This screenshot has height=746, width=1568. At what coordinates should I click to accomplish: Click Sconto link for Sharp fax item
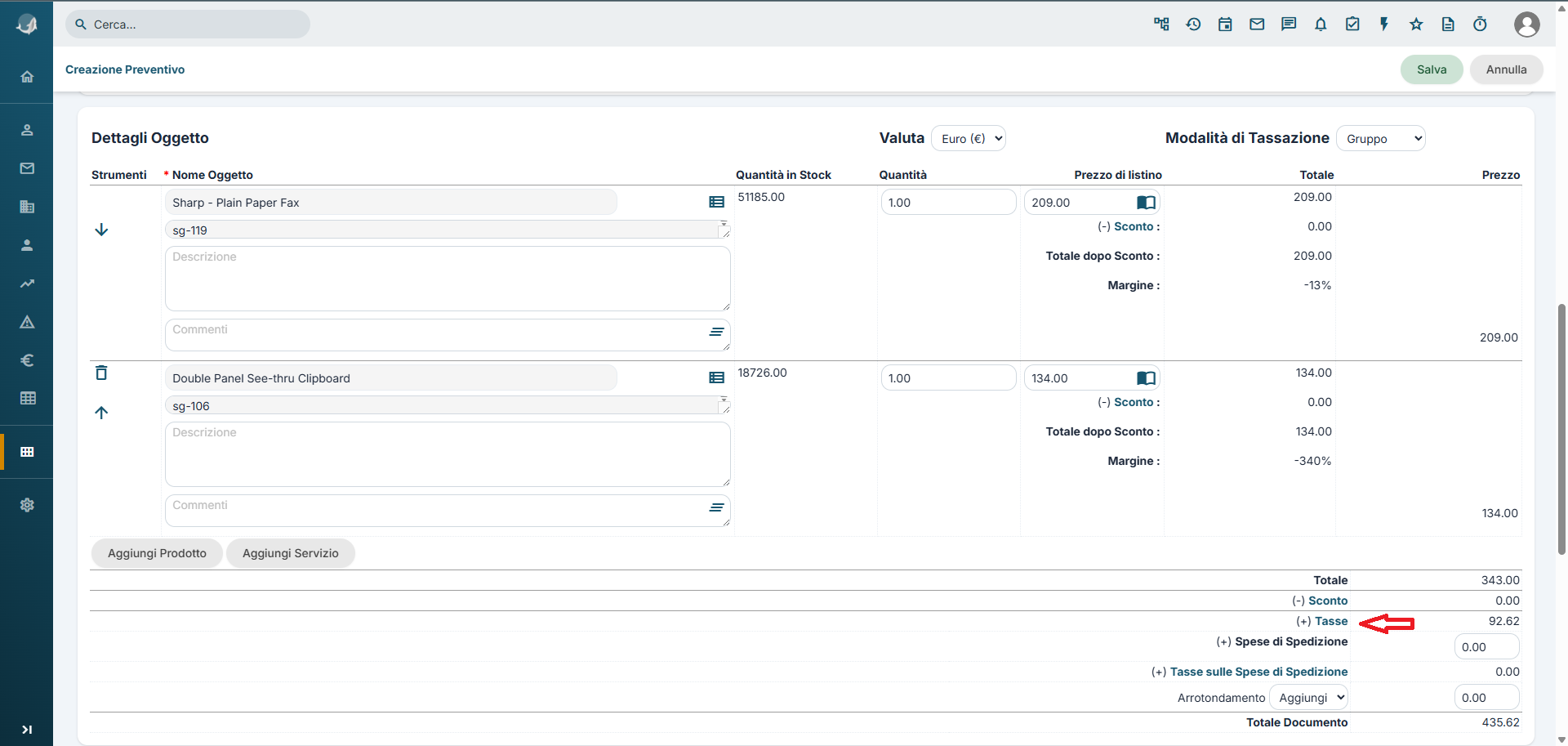(1134, 226)
